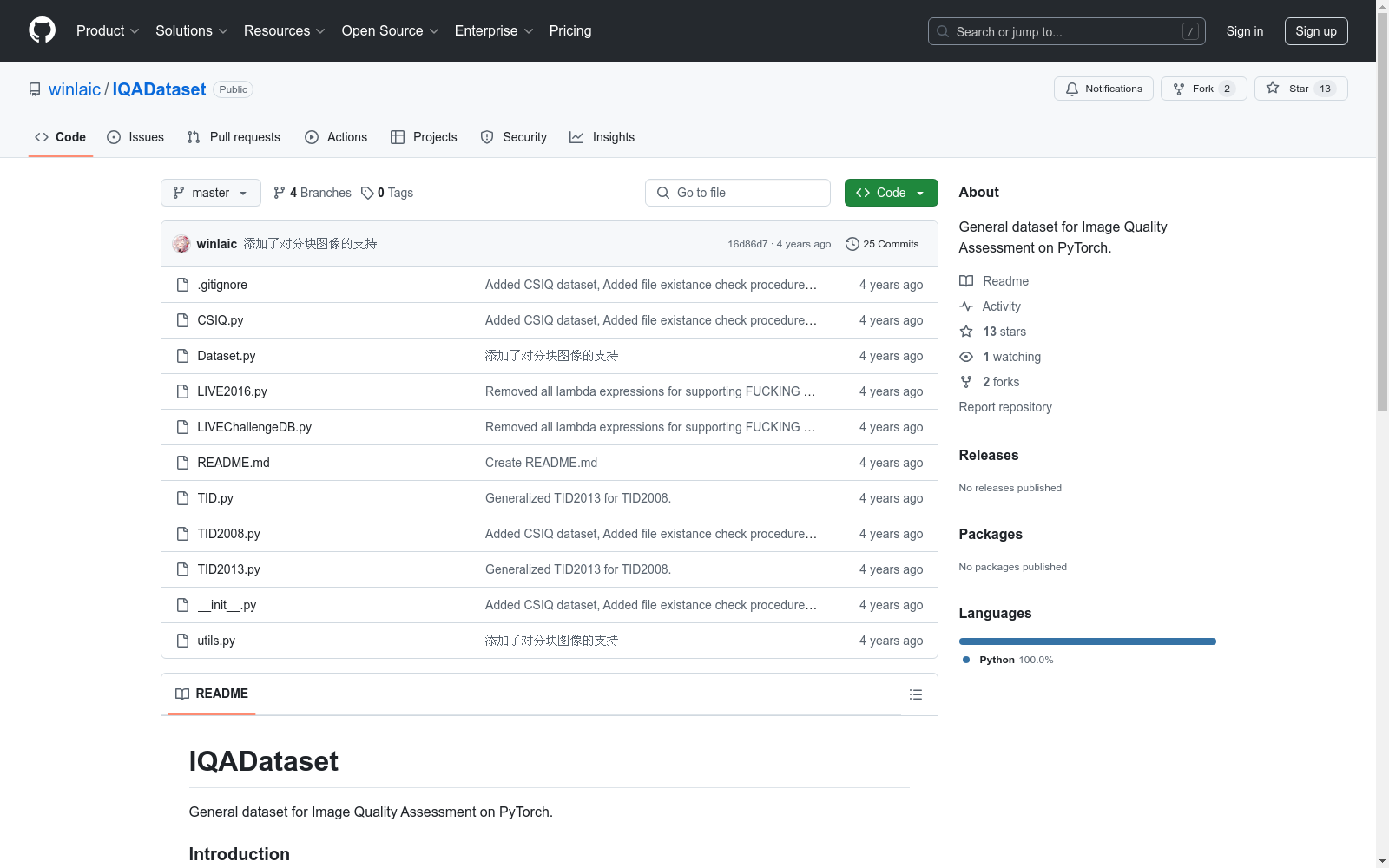Expand the Product menu

(108, 30)
